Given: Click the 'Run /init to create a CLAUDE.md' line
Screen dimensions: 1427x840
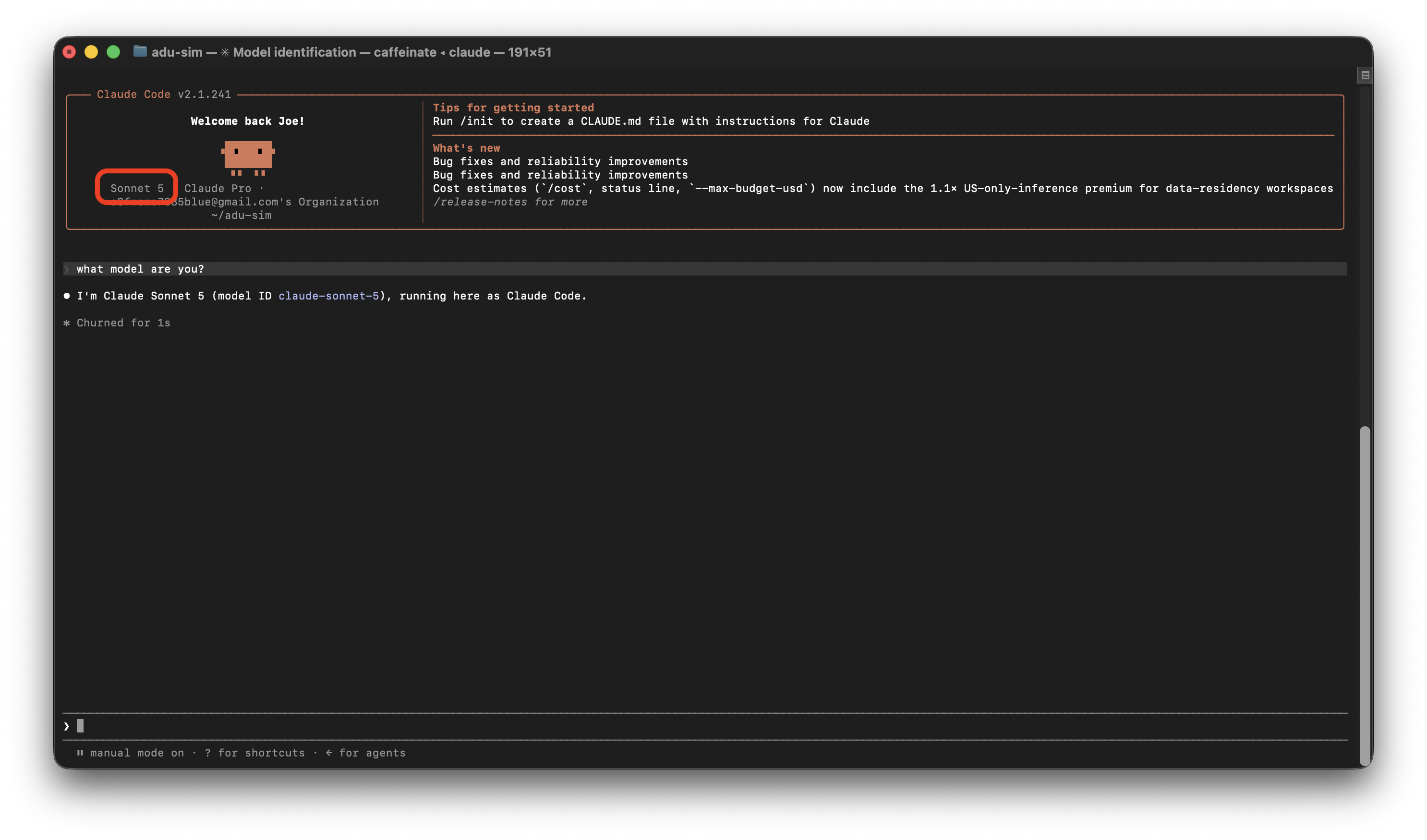Looking at the screenshot, I should pyautogui.click(x=651, y=120).
